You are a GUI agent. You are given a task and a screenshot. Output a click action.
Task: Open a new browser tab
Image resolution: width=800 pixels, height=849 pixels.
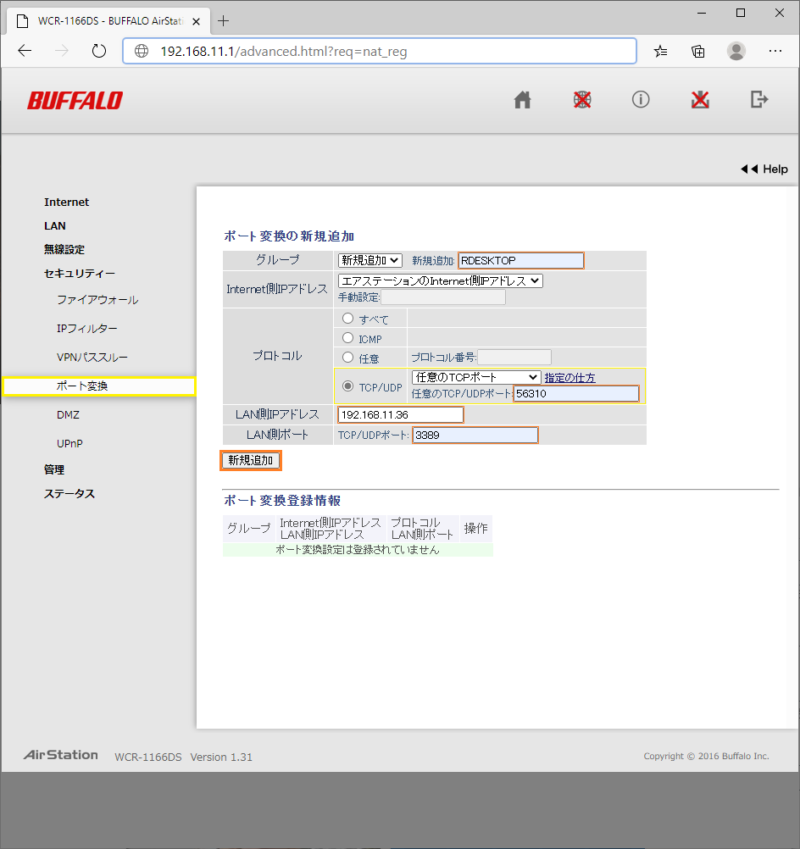(223, 21)
